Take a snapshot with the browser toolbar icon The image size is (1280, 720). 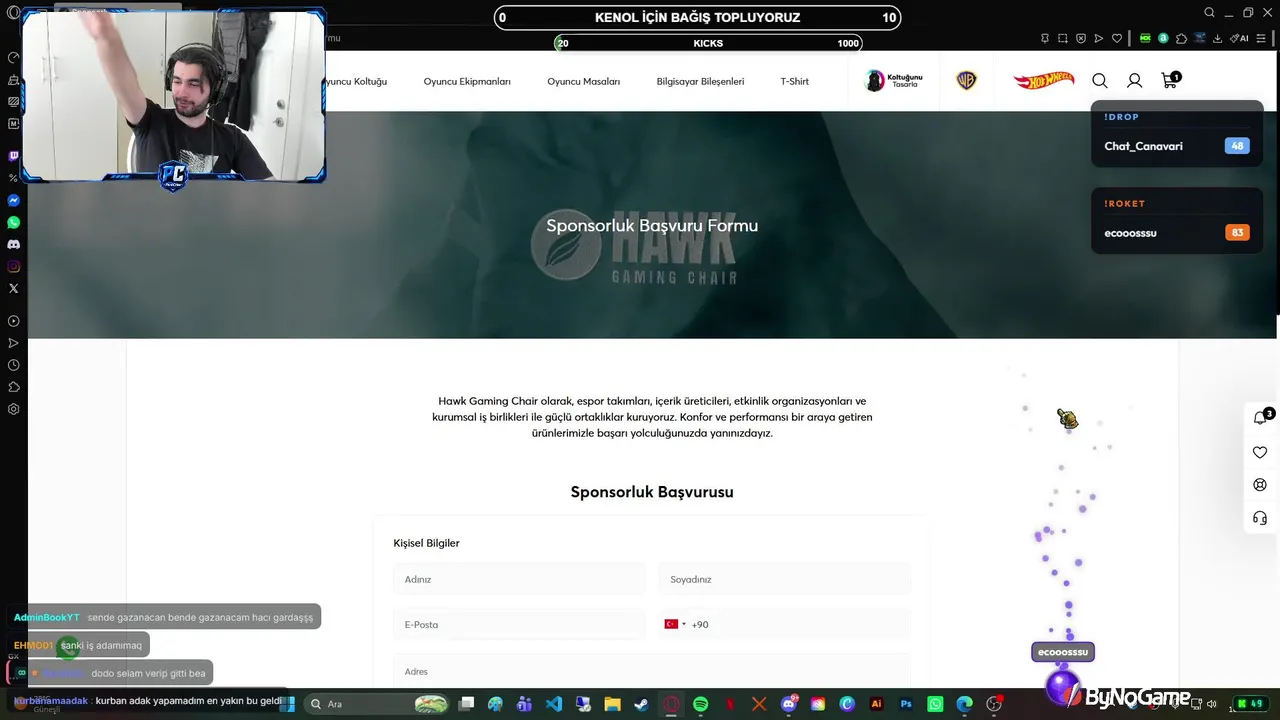click(x=1063, y=38)
